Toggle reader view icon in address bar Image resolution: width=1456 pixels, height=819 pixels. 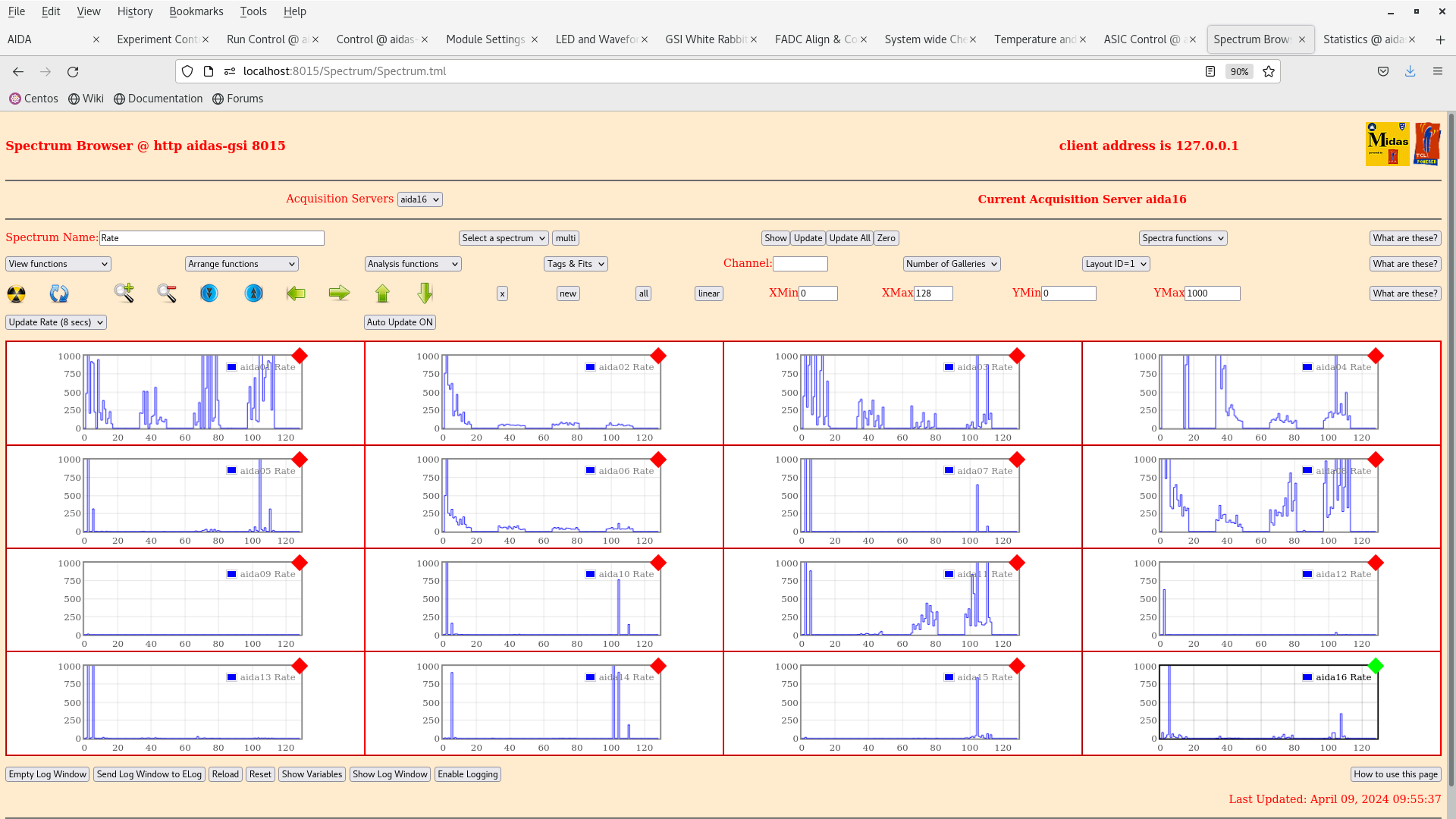[1210, 71]
